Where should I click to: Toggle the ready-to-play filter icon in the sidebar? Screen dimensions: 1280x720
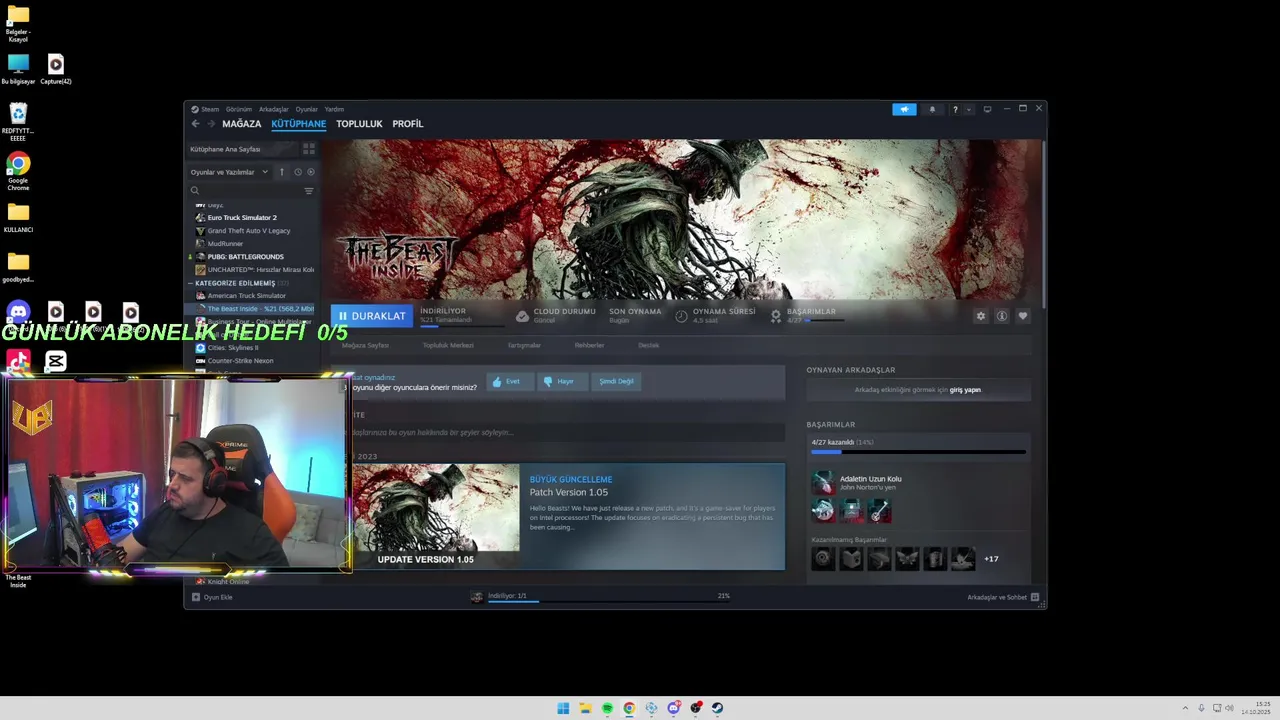tap(311, 172)
